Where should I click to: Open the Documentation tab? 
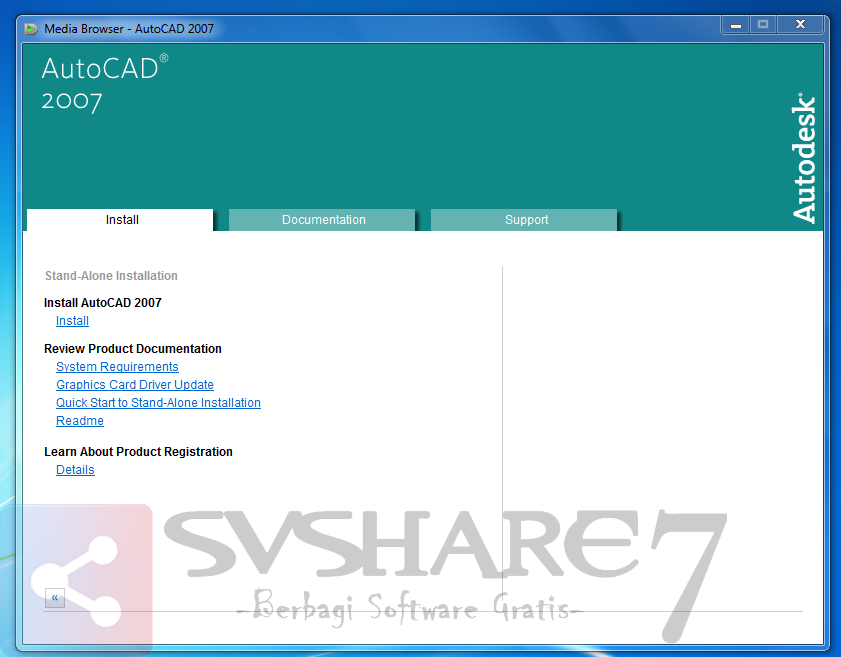click(x=322, y=220)
